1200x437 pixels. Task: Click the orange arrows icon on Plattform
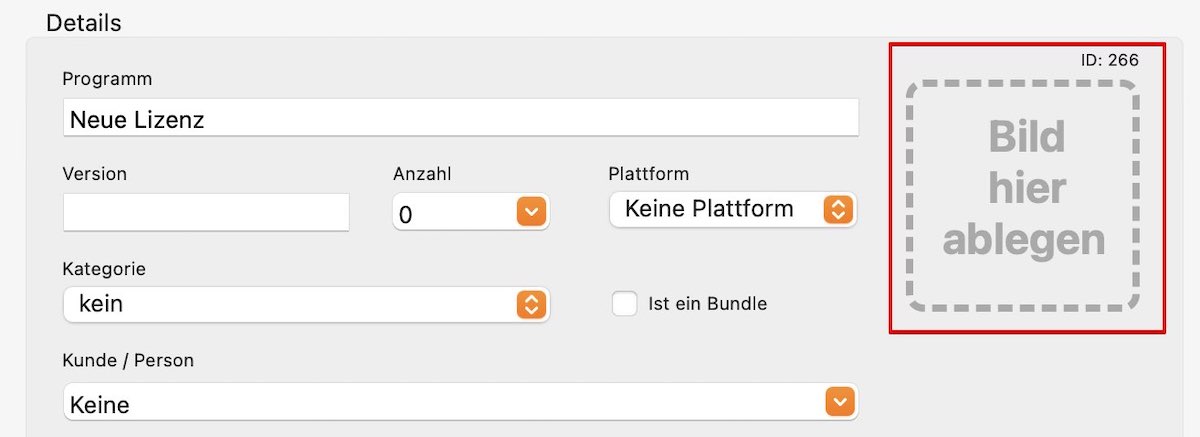(838, 209)
